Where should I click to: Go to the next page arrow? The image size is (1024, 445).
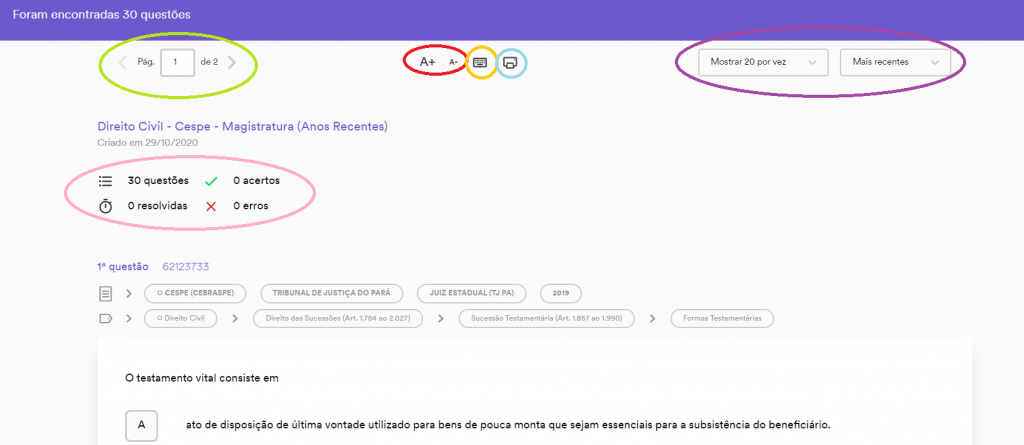coord(232,63)
